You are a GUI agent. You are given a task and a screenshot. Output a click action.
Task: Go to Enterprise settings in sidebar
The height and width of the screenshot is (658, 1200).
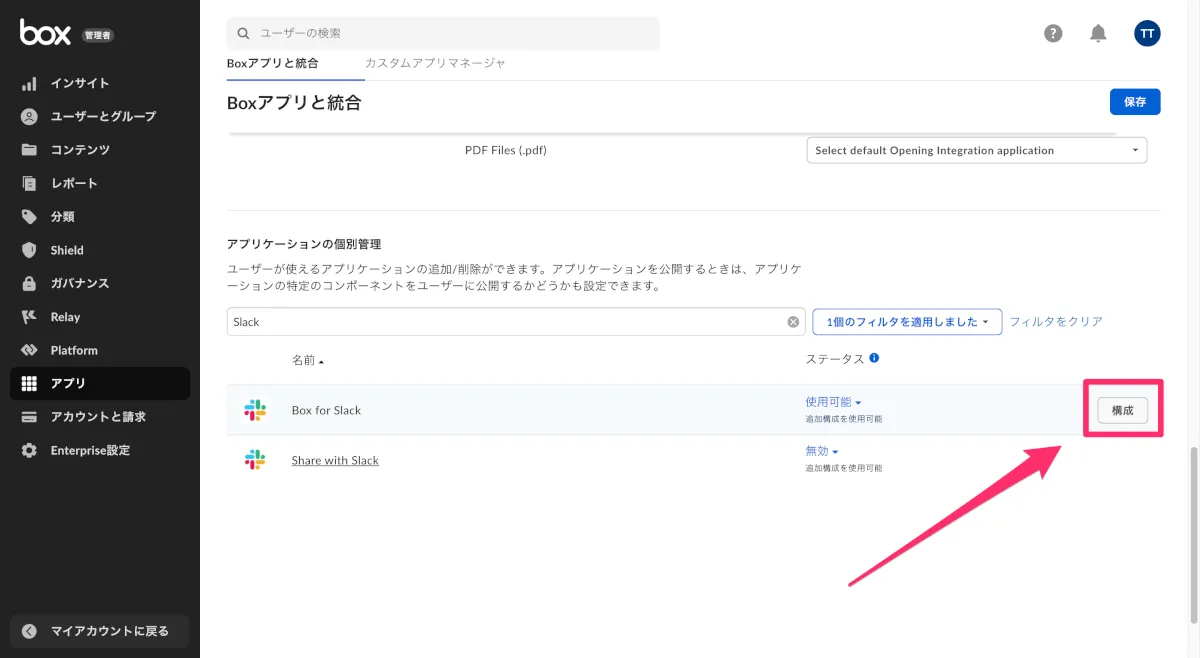tap(90, 450)
